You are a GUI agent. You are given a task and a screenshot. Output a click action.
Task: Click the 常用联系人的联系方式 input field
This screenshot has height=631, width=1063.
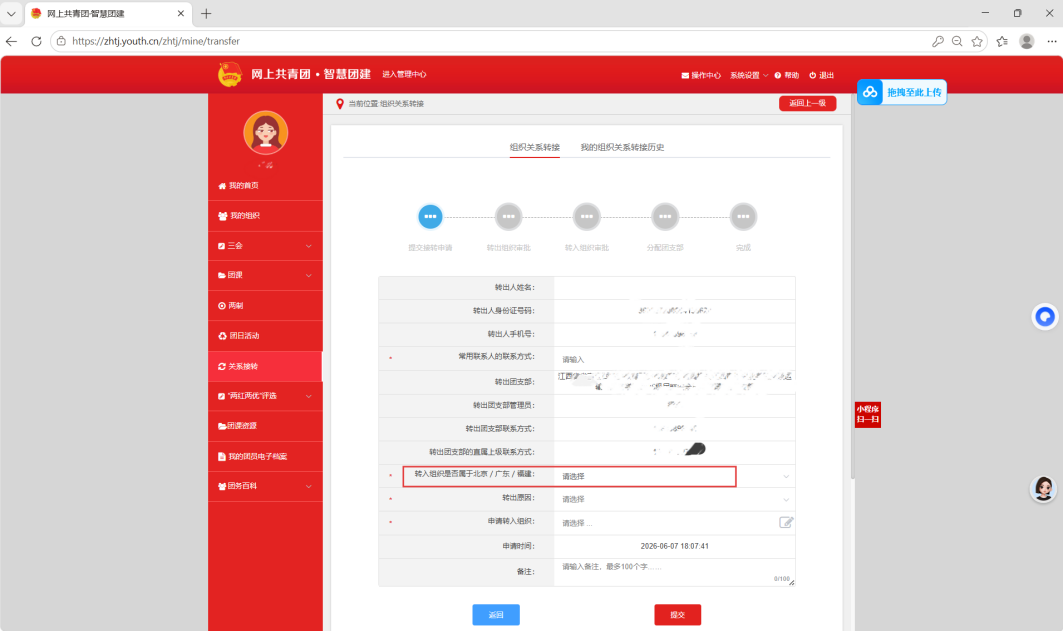(675, 359)
